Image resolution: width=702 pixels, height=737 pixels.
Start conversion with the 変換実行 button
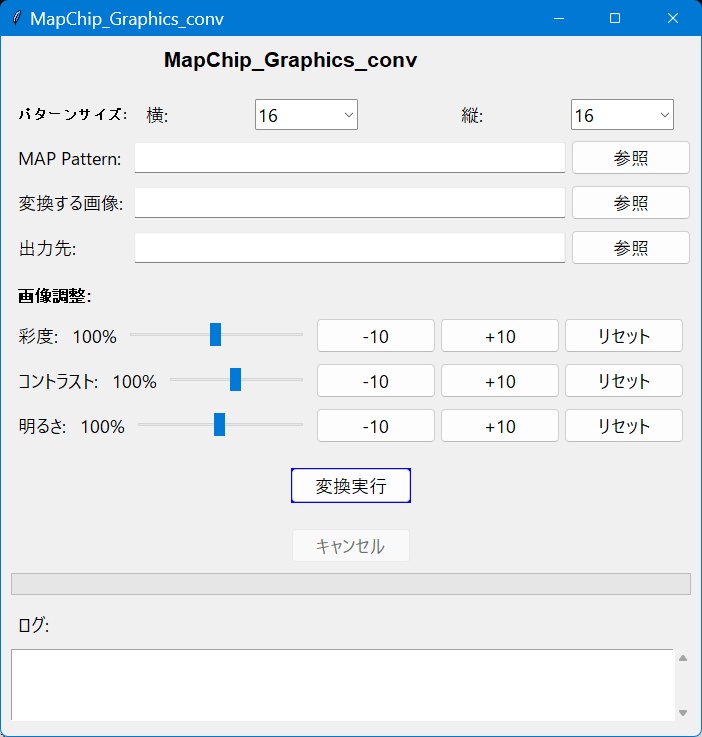[351, 486]
